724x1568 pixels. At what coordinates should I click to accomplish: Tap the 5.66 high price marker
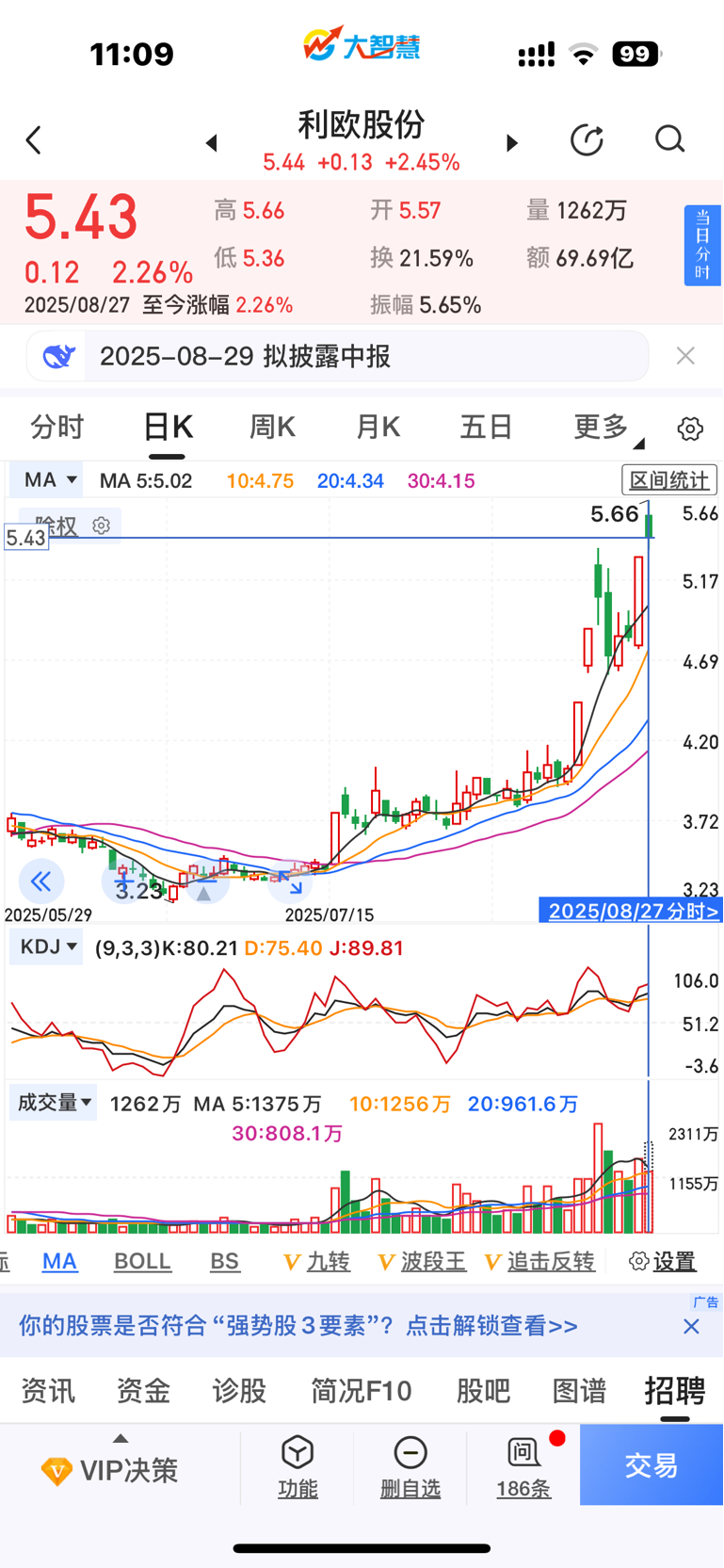615,513
